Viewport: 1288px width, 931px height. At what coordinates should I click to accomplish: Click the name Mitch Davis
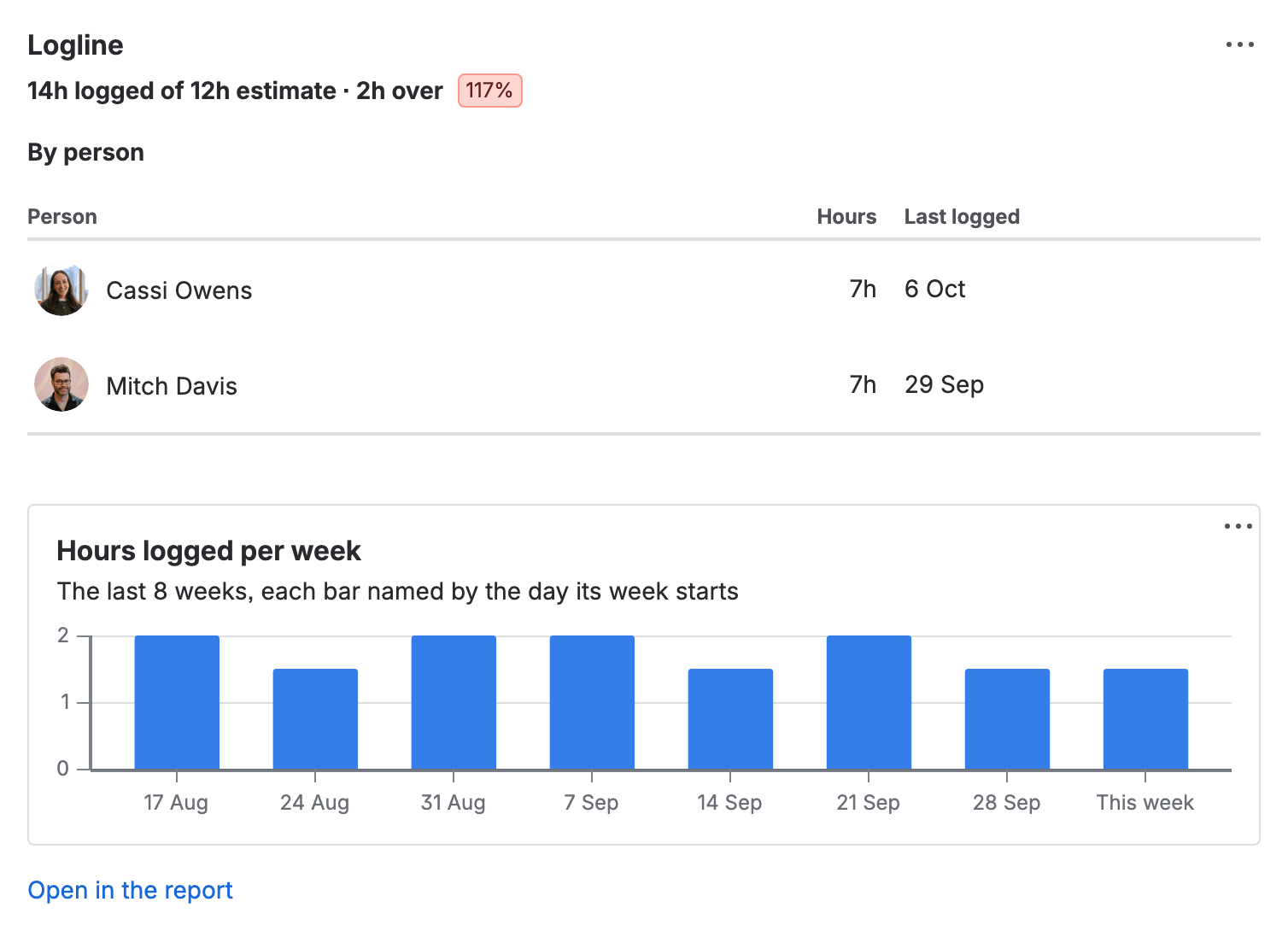(172, 386)
